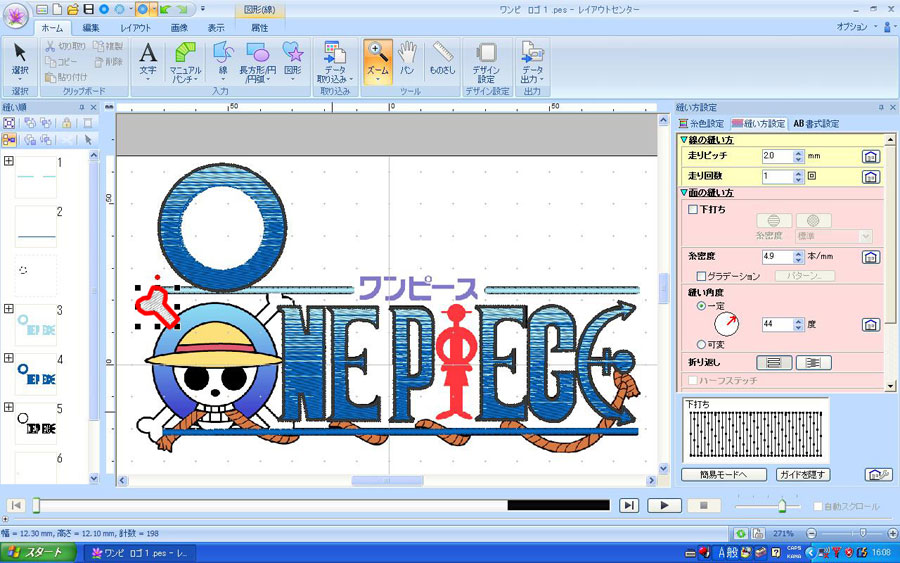The width and height of the screenshot is (900, 563).
Task: Select the 可変 angle radio button
Action: pos(701,344)
